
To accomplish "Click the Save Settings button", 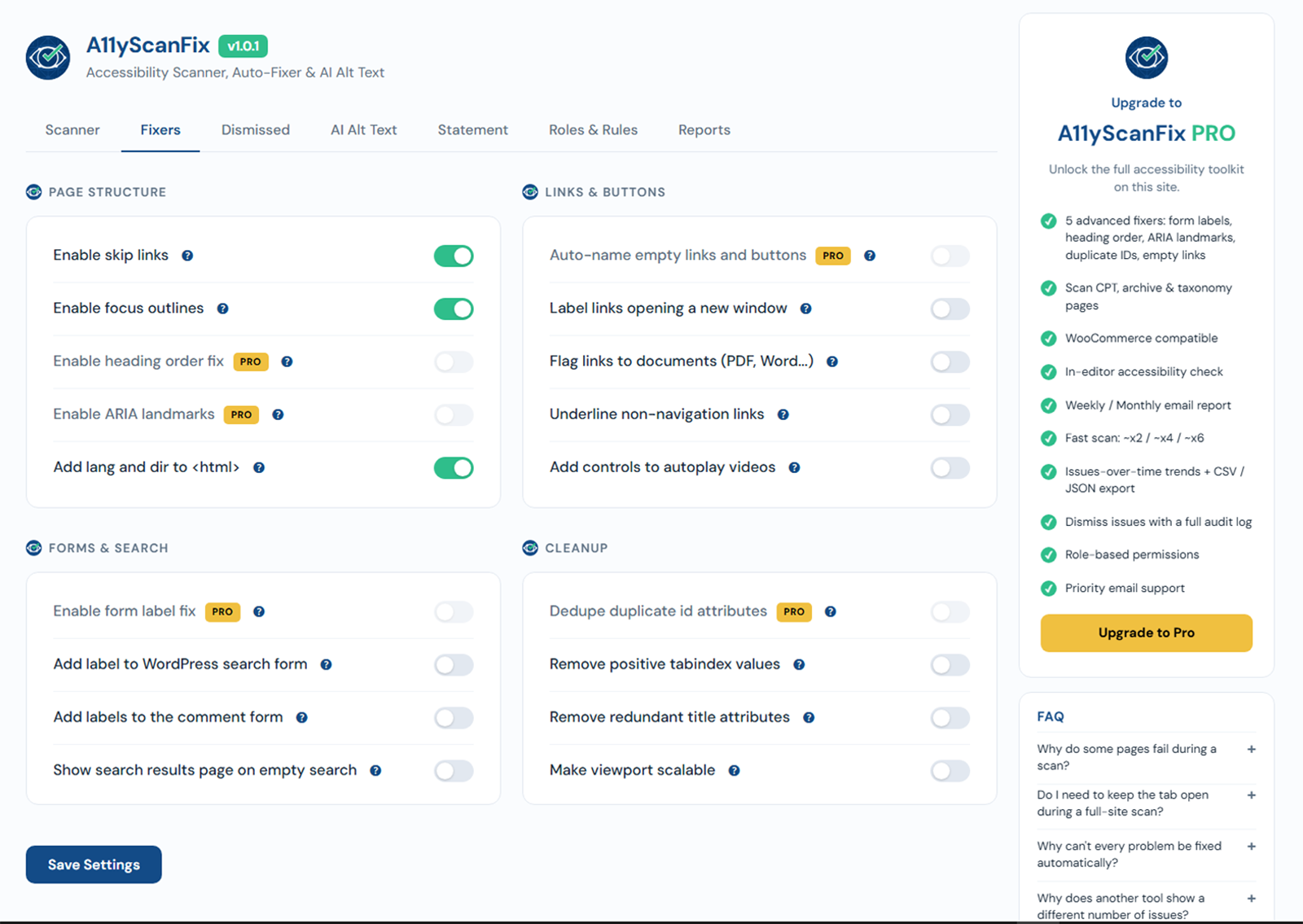I will point(94,865).
